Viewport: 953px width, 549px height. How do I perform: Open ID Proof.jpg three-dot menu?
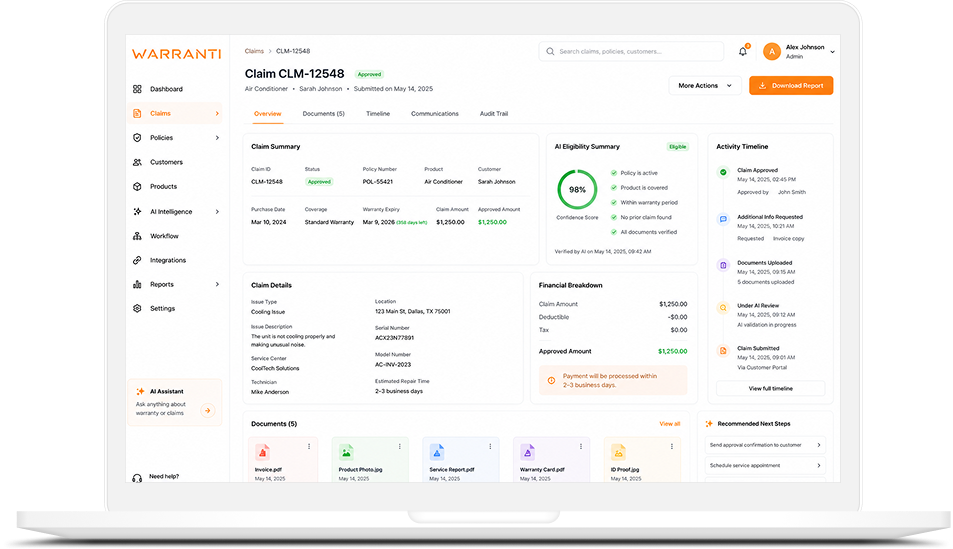pos(672,446)
